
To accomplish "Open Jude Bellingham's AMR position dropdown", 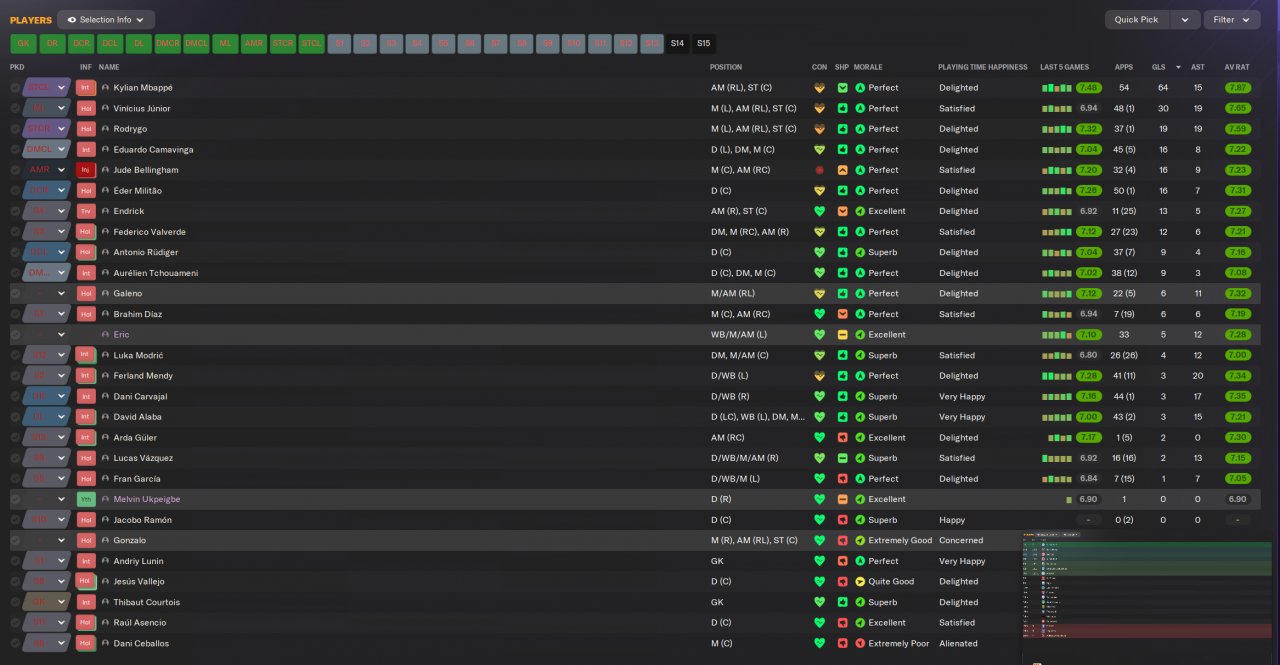I will (47, 170).
